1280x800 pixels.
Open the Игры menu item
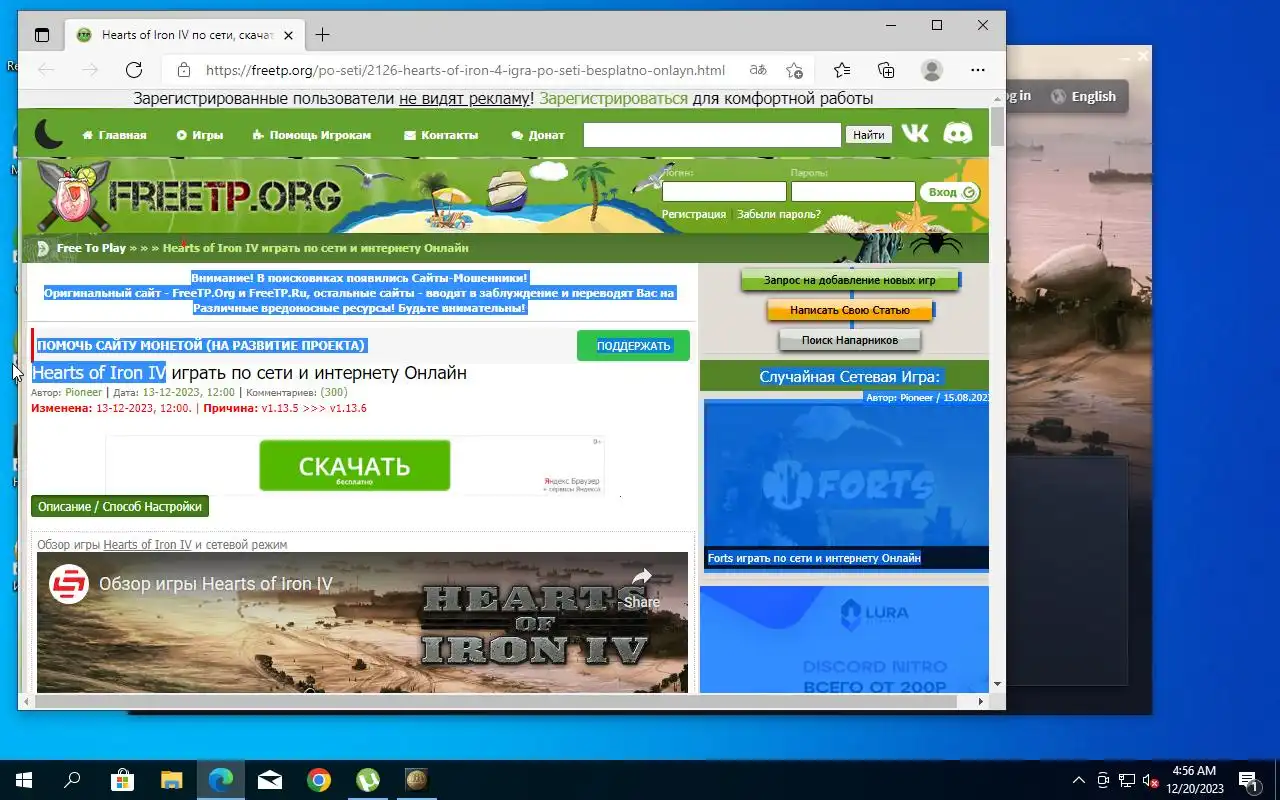click(199, 135)
